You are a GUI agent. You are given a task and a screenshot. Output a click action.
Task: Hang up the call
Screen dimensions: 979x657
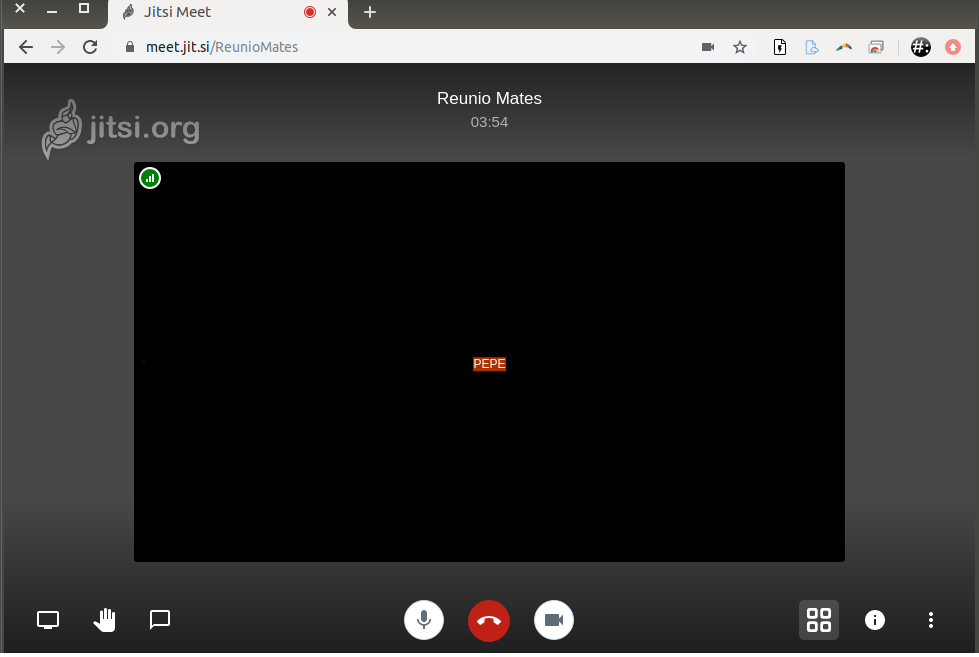point(489,620)
